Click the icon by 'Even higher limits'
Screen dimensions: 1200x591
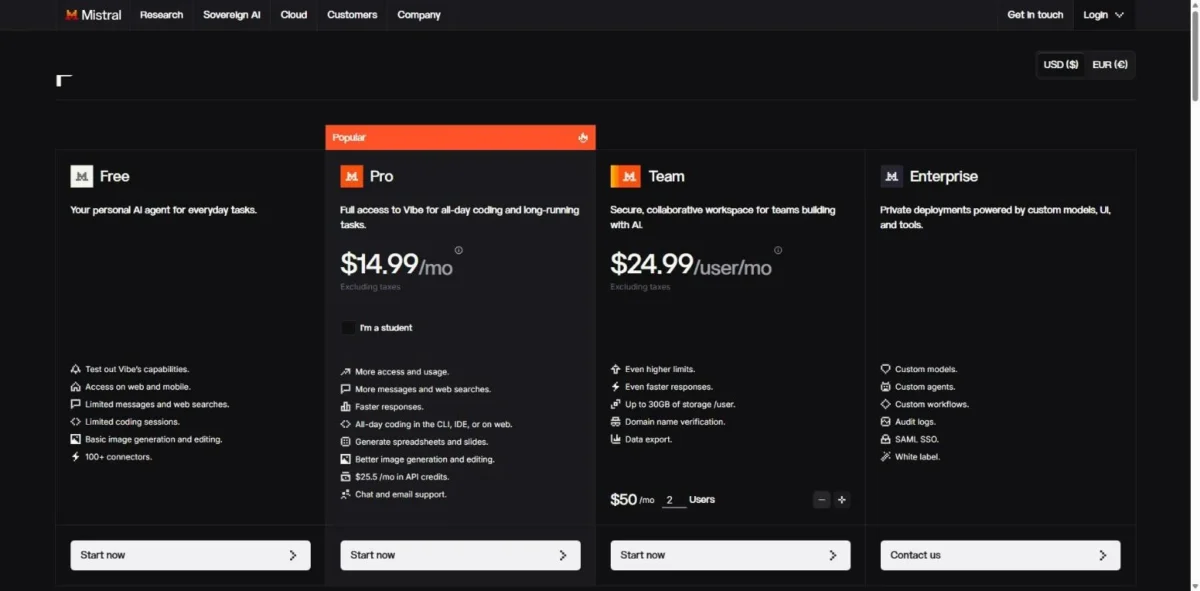coord(616,369)
